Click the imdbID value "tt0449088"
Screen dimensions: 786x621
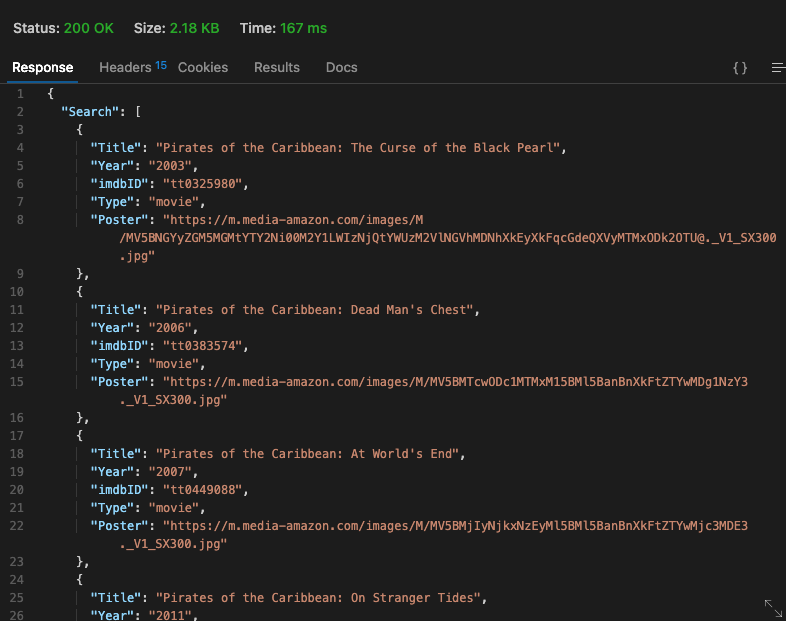203,490
